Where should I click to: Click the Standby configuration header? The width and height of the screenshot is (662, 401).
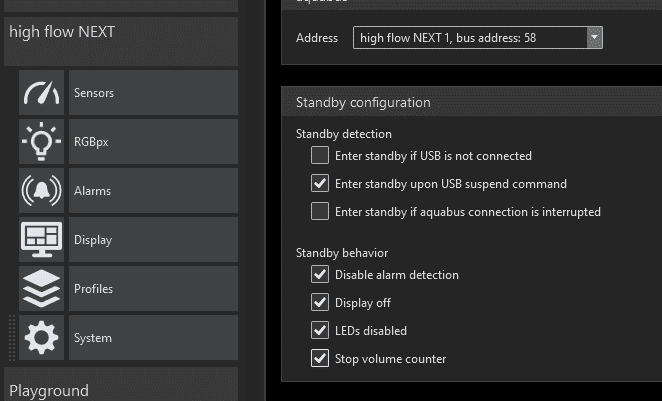coord(472,102)
